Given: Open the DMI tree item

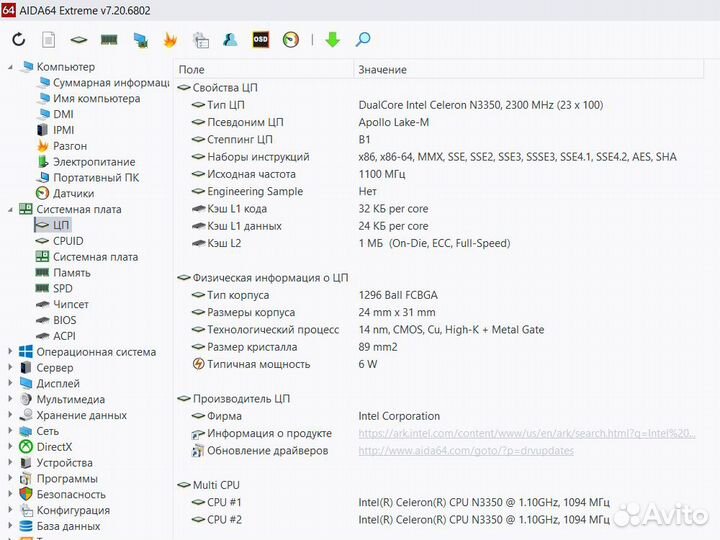Looking at the screenshot, I should [x=55, y=114].
